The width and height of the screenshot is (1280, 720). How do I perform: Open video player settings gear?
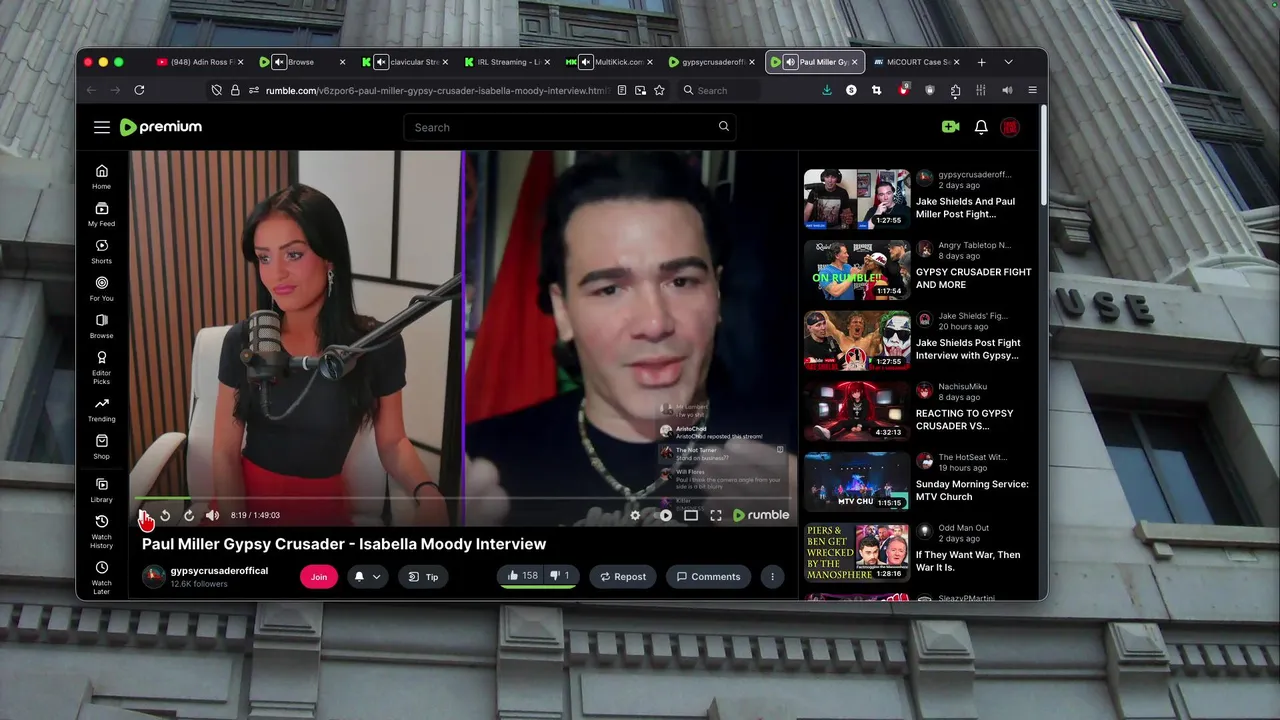[x=635, y=515]
